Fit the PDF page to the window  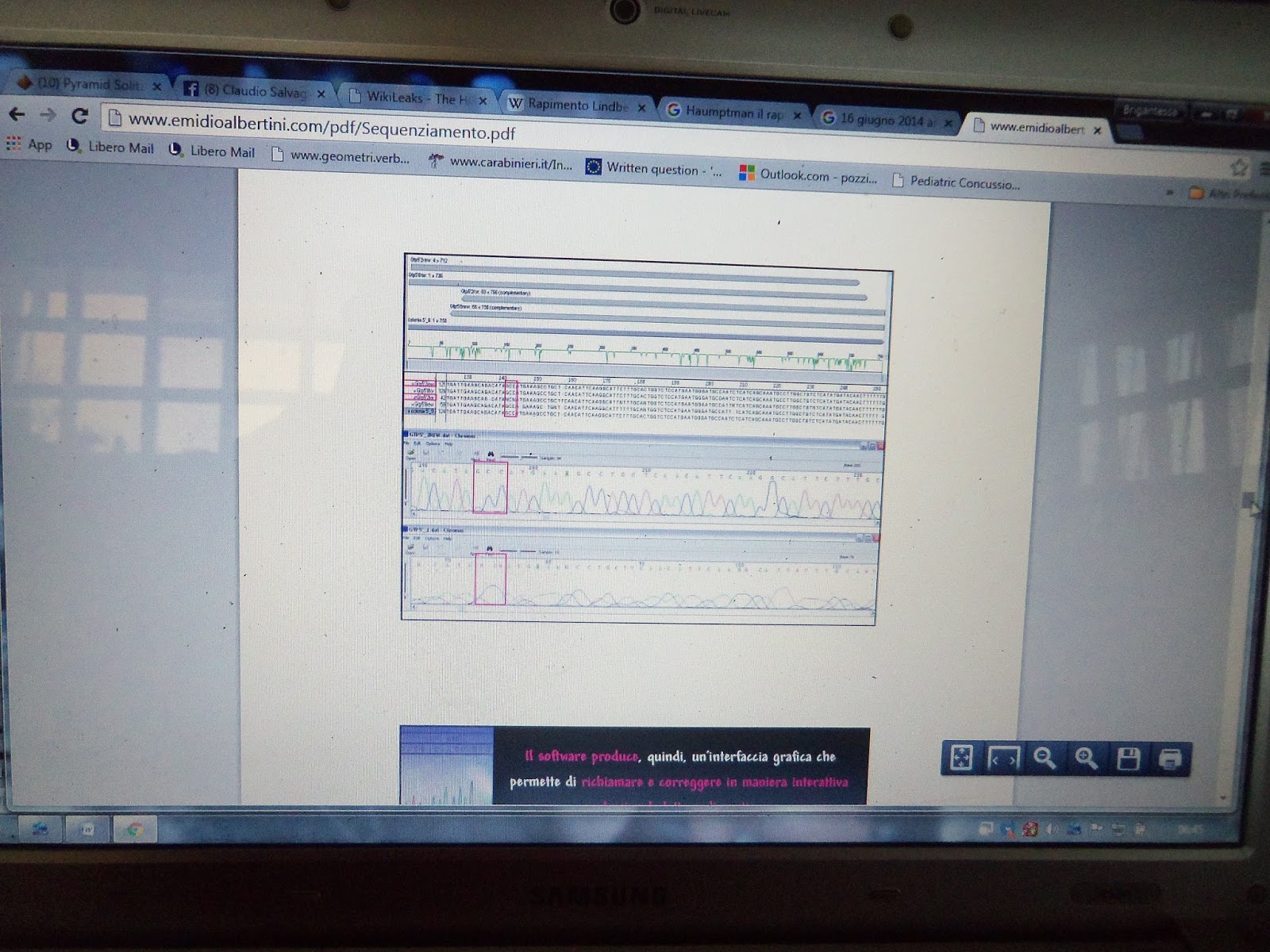[x=960, y=758]
